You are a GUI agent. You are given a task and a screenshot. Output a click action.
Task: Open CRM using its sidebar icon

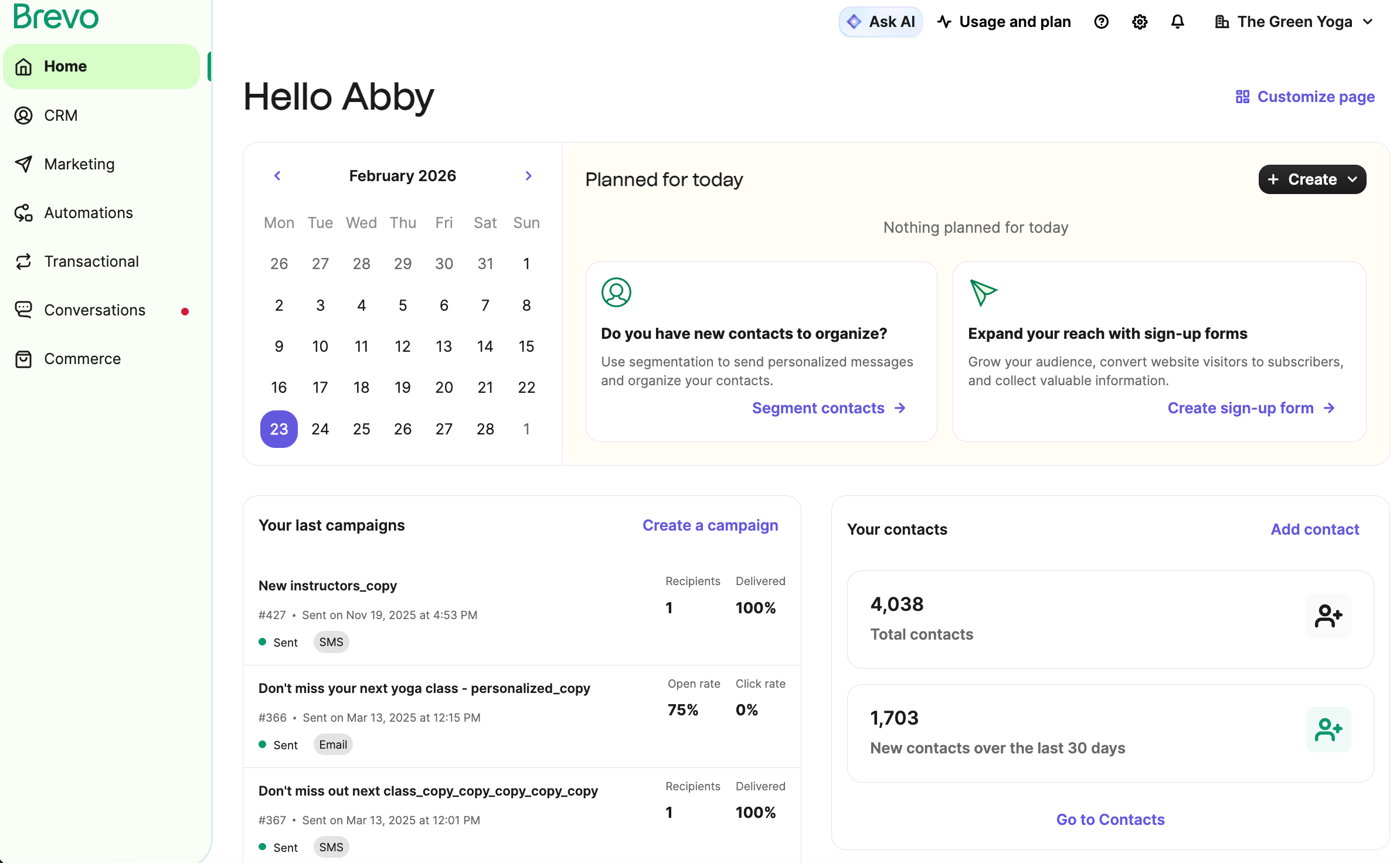click(x=23, y=115)
